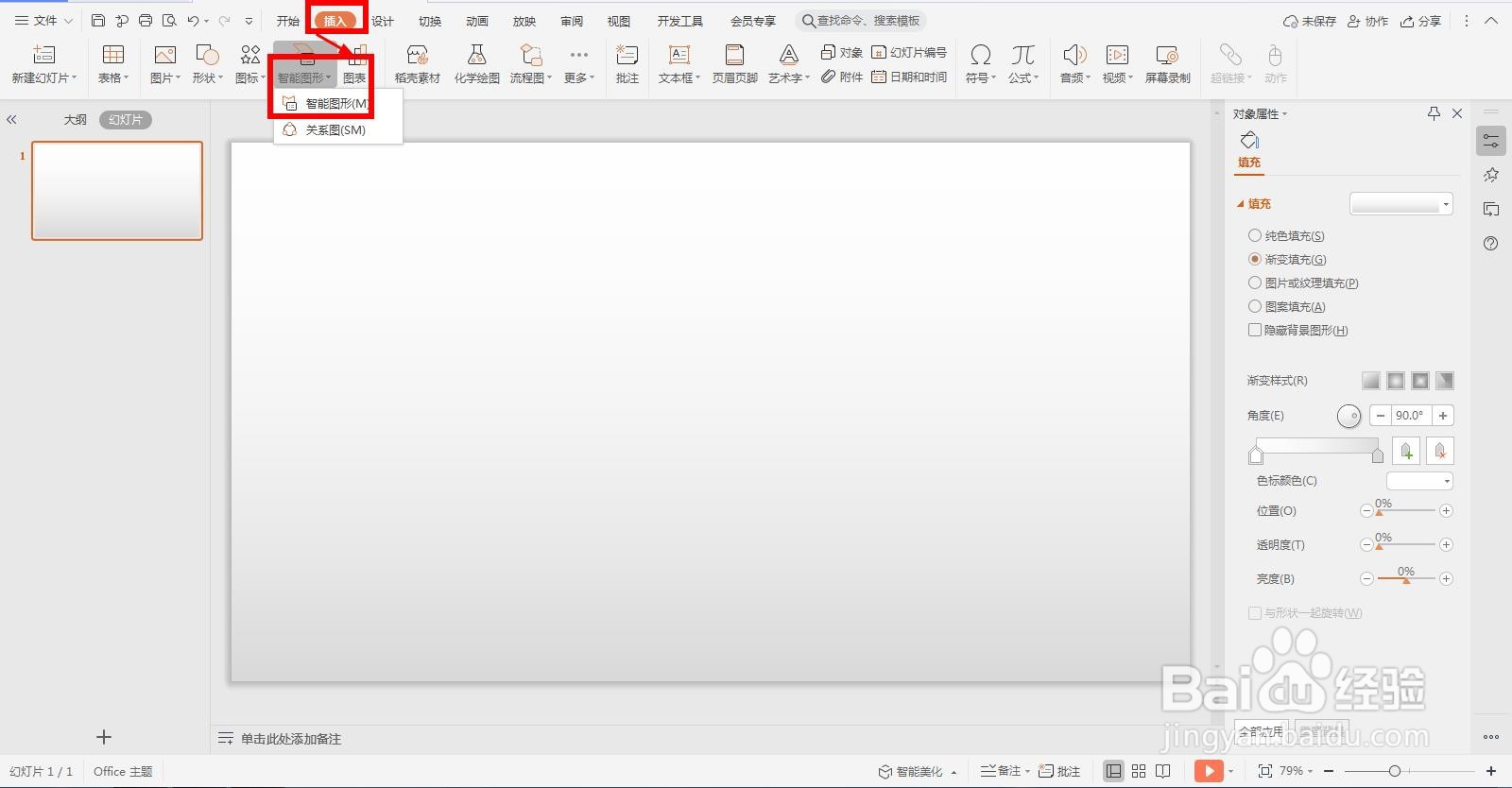The width and height of the screenshot is (1512, 788).
Task: Expand 智能美化 options in status bar
Action: [954, 772]
